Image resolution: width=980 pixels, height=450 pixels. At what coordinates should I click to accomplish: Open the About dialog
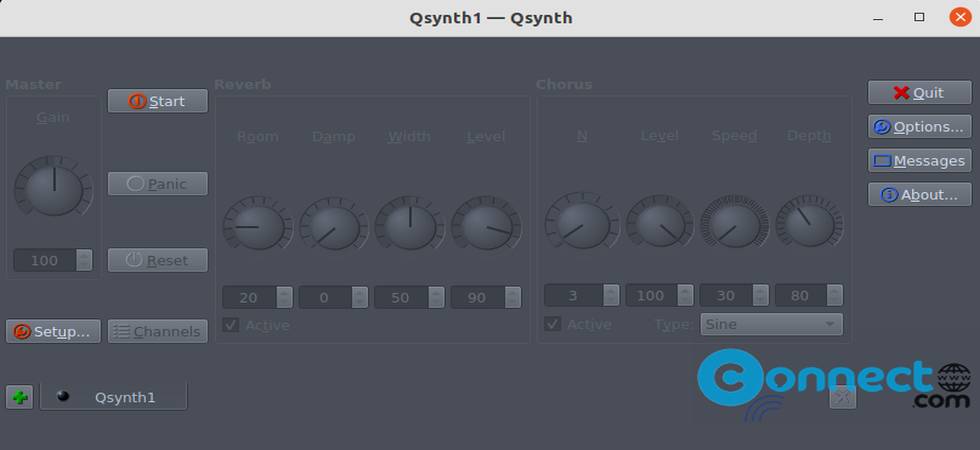[919, 195]
